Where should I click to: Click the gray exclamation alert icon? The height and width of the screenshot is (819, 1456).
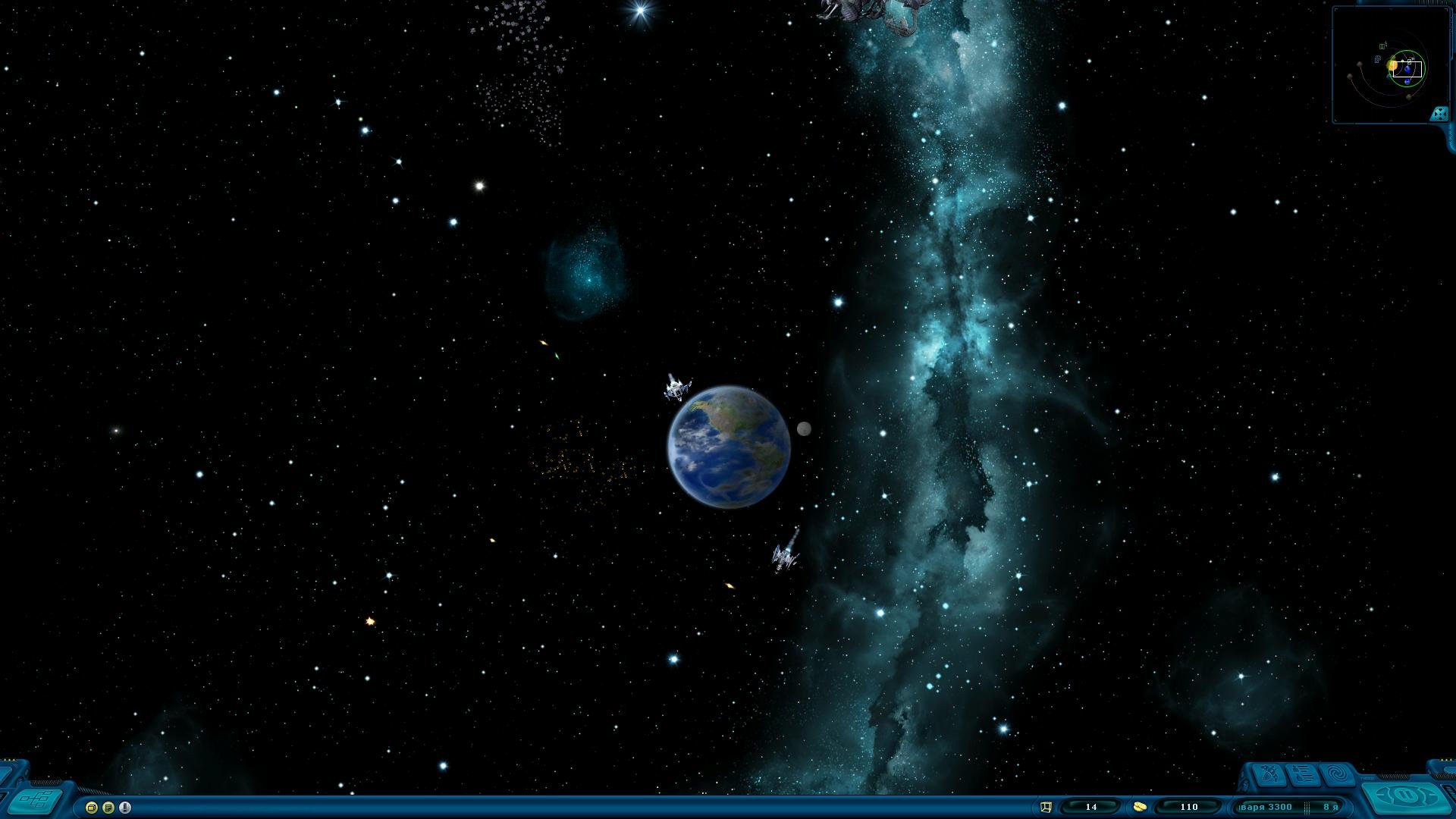(125, 808)
